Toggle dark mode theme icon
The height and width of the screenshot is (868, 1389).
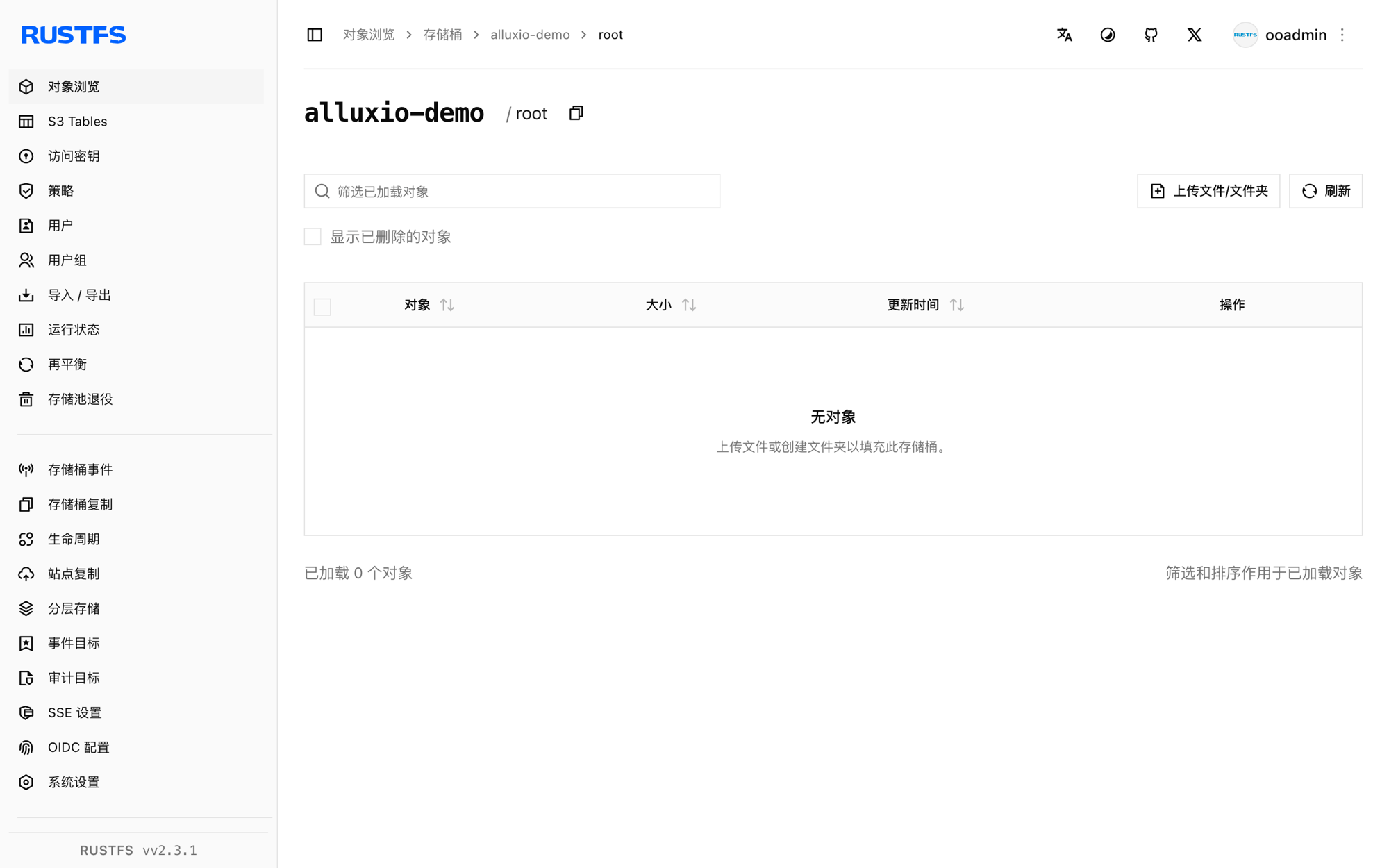[x=1108, y=35]
